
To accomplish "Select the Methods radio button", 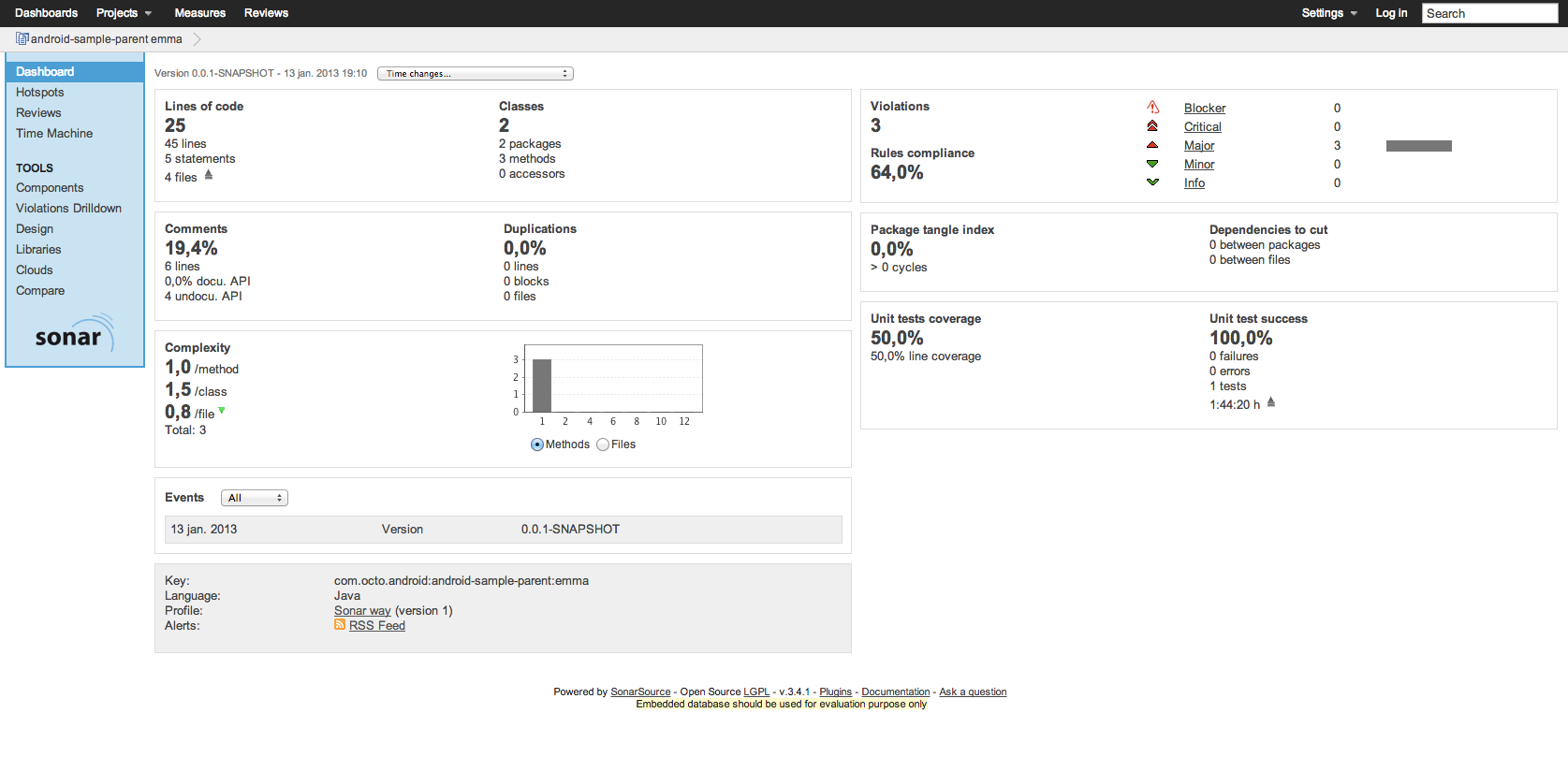I will (x=537, y=444).
